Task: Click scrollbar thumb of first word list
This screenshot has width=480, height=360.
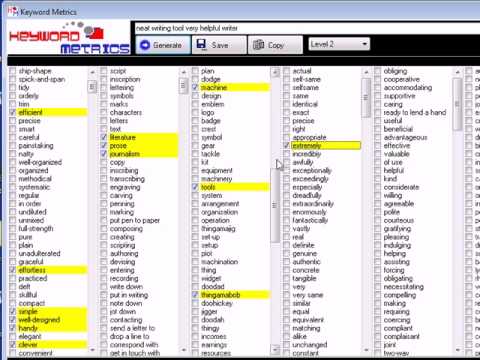Action: tap(92, 87)
